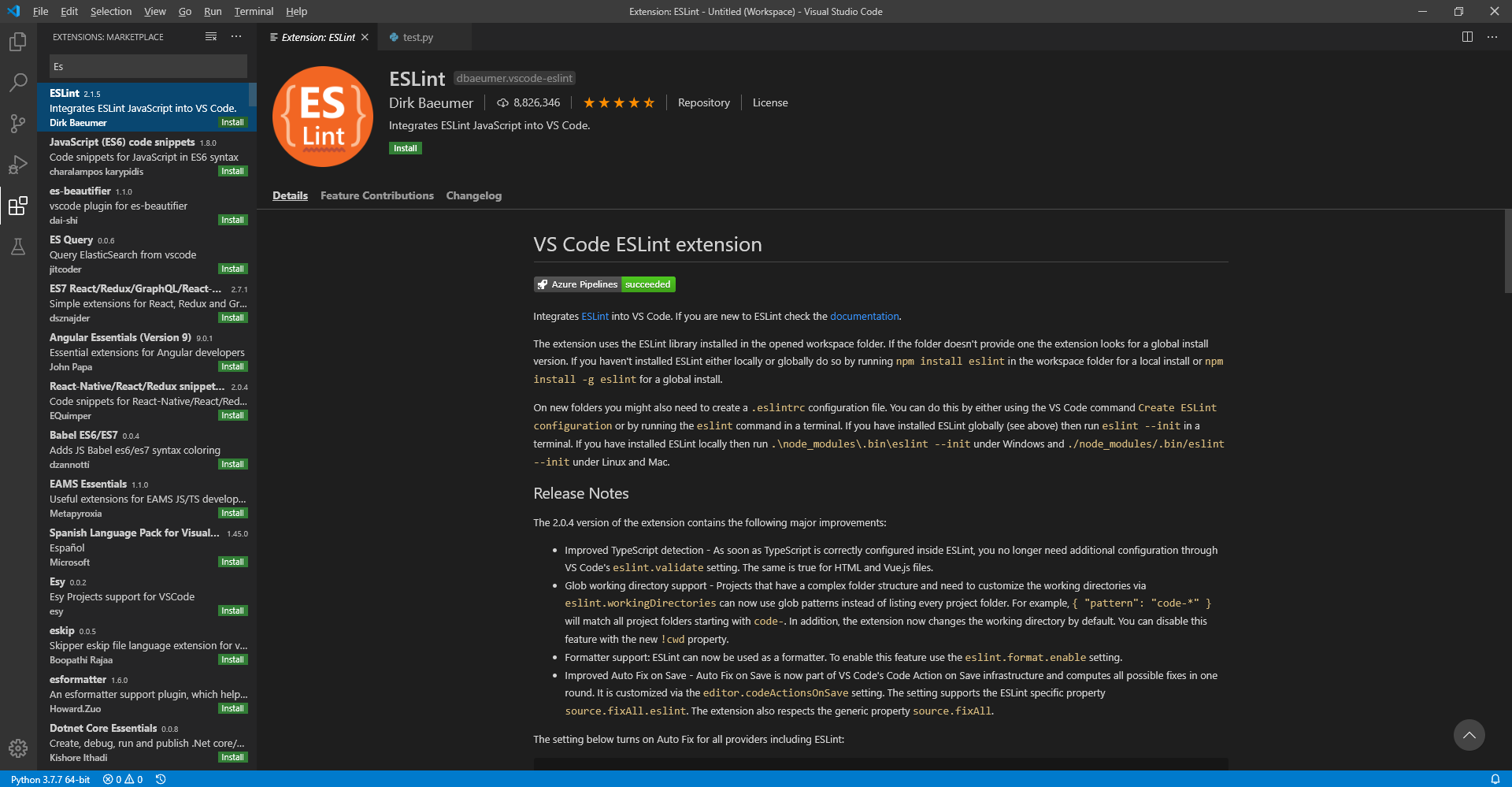Open the Selection menu
The height and width of the screenshot is (787, 1512).
click(x=111, y=11)
